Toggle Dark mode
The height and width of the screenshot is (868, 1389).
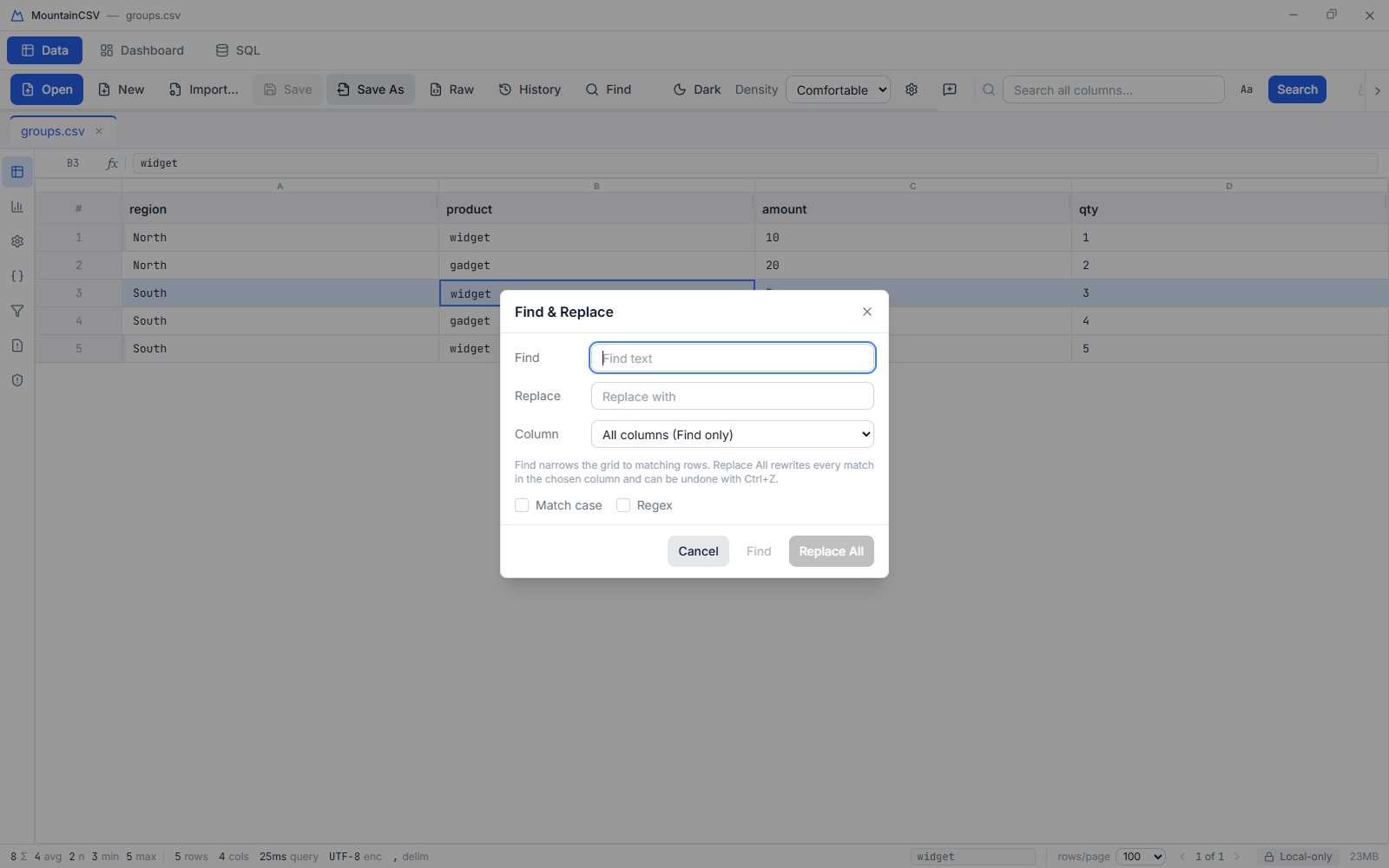[x=697, y=89]
